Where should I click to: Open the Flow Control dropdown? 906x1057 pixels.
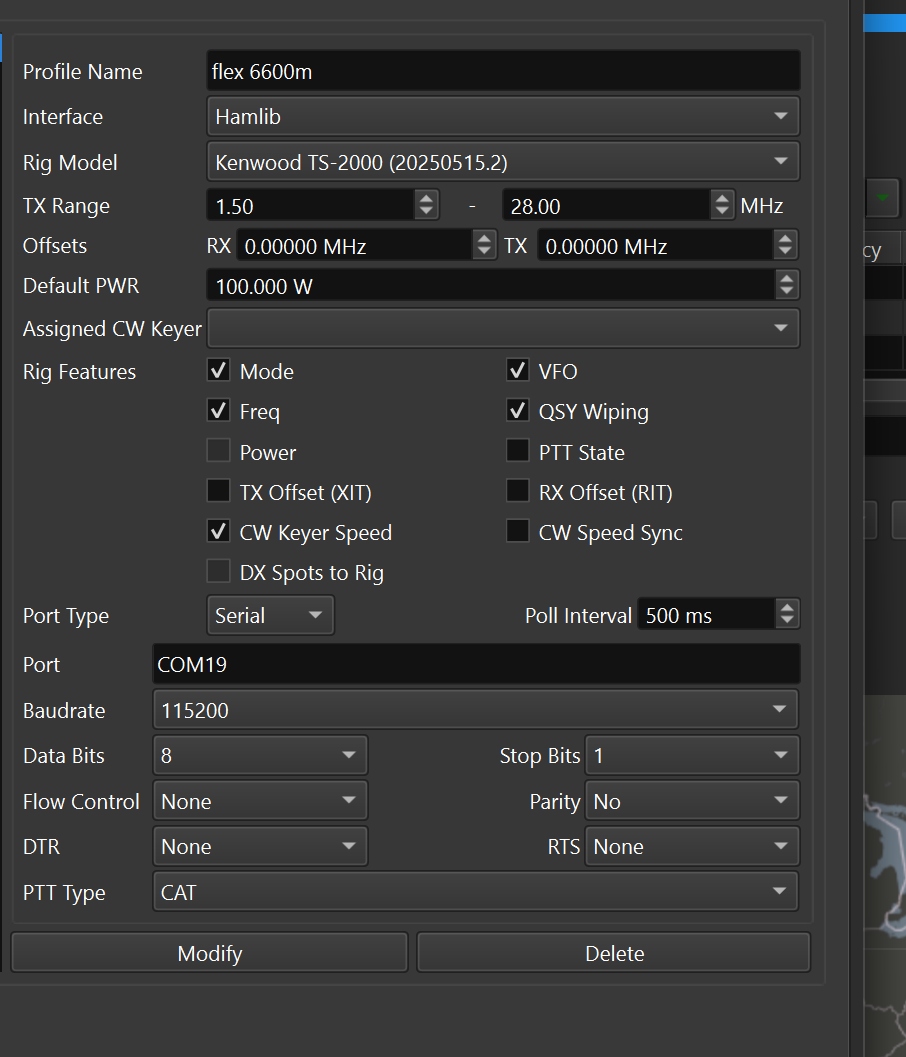point(260,801)
